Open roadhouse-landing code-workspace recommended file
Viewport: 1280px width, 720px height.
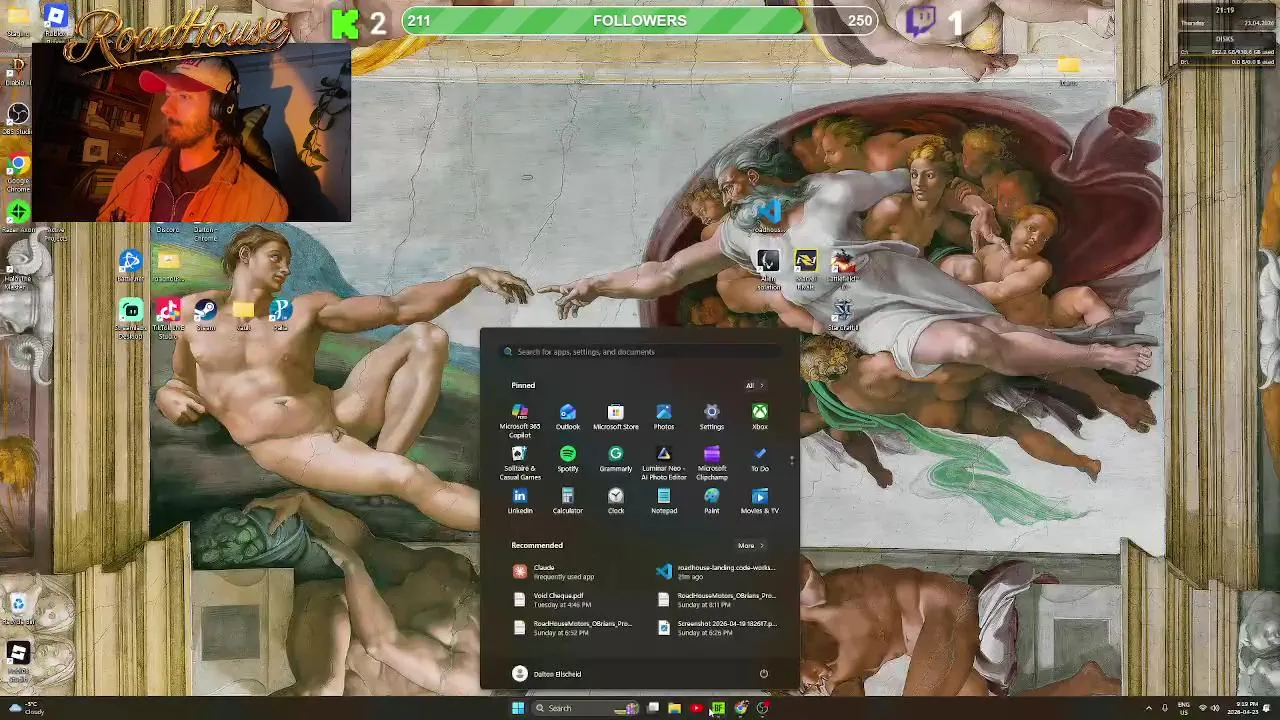click(x=718, y=571)
